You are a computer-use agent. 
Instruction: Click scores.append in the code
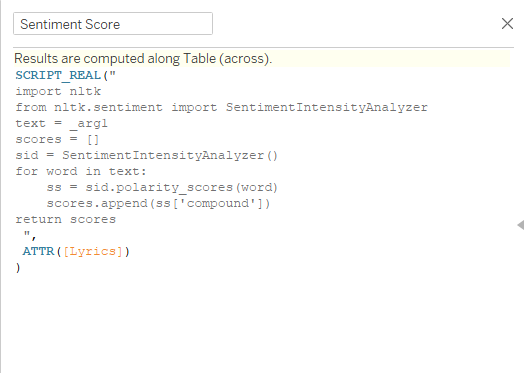(97, 204)
